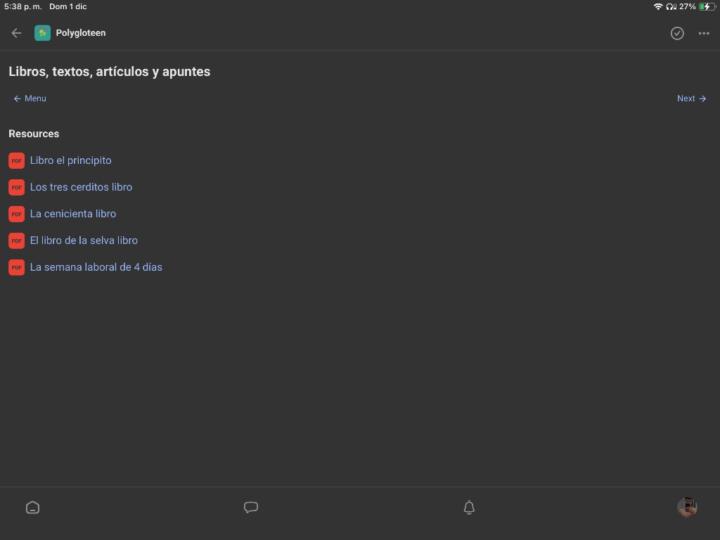
Task: Mark lesson complete with checkmark circle
Action: pyautogui.click(x=677, y=33)
